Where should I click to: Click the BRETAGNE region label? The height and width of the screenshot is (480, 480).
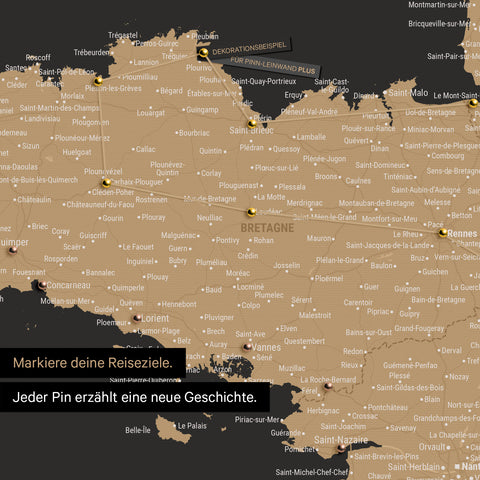(267, 228)
